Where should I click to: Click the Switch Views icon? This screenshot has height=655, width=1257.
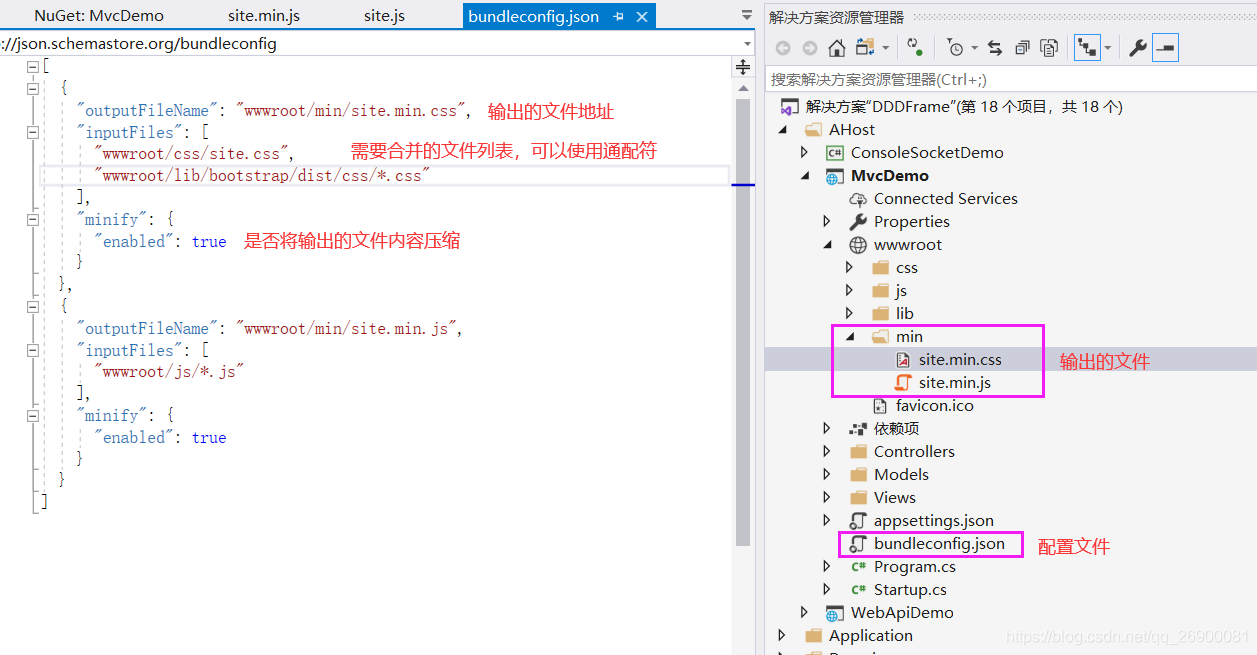click(866, 47)
